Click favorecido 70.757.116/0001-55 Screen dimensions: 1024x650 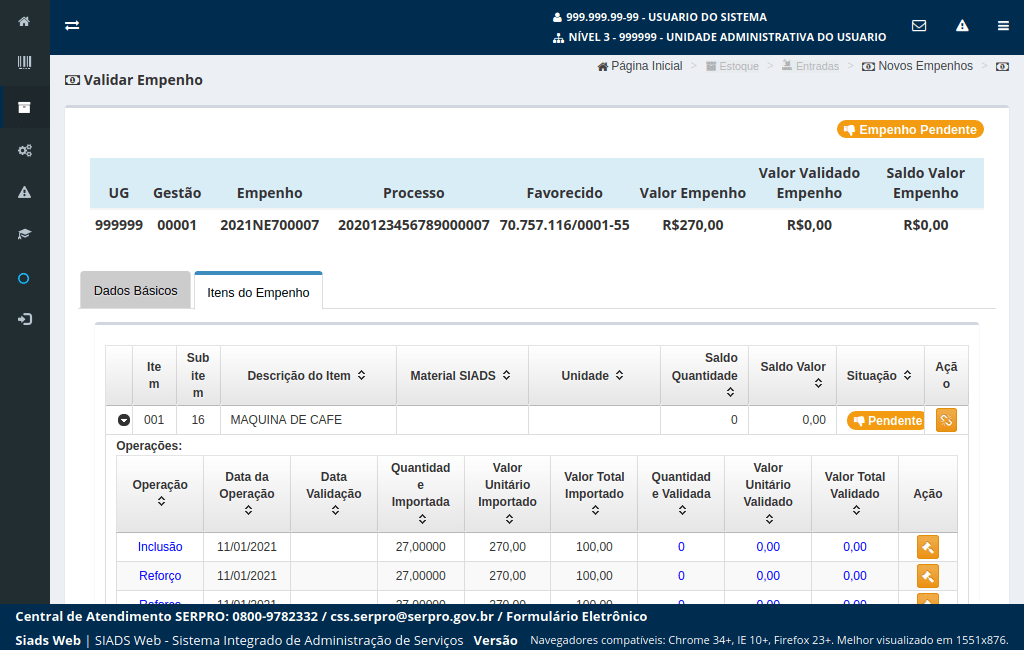[x=564, y=225]
